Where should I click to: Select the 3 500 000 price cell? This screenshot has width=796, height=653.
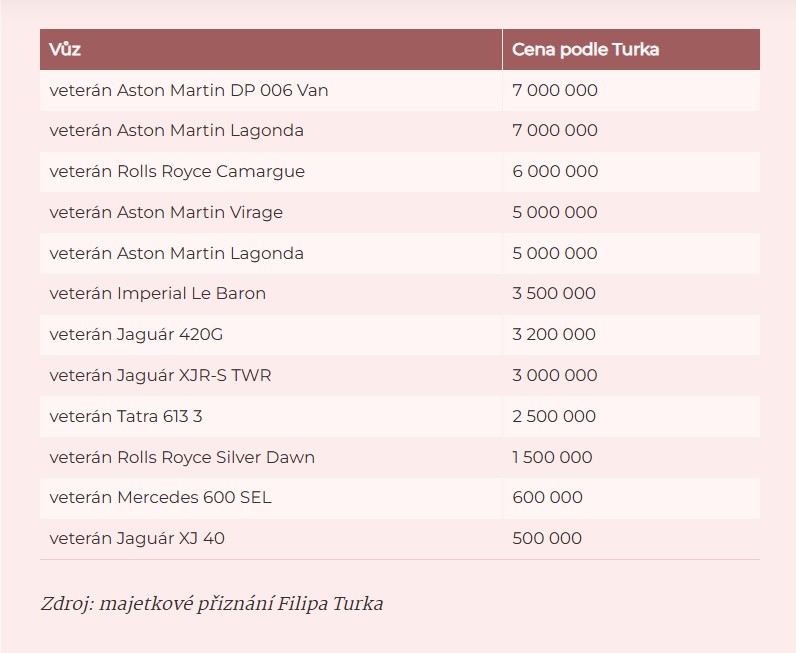pyautogui.click(x=554, y=293)
